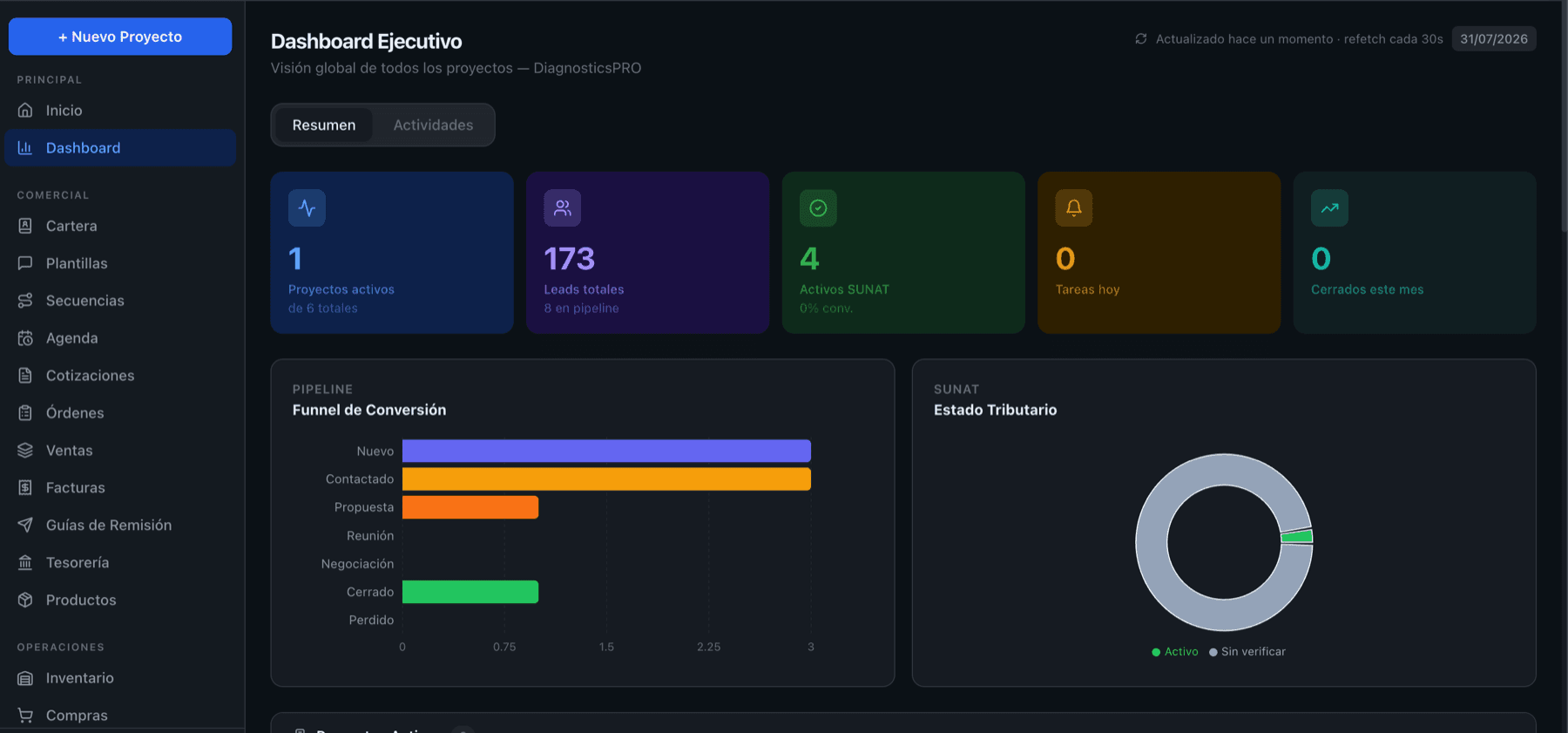Click the '0% conv.' text
The height and width of the screenshot is (733, 1568).
click(827, 309)
